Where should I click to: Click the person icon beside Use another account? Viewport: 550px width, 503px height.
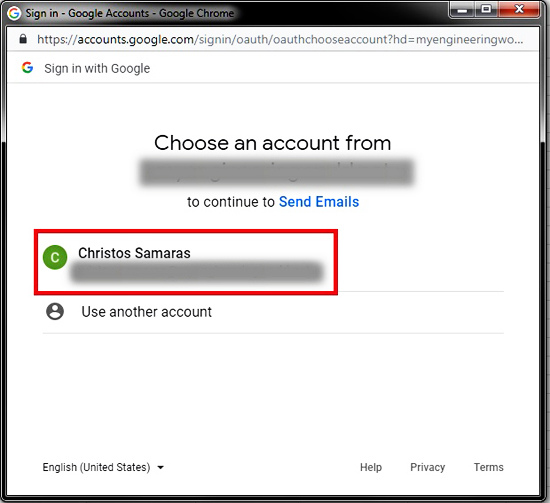55,311
